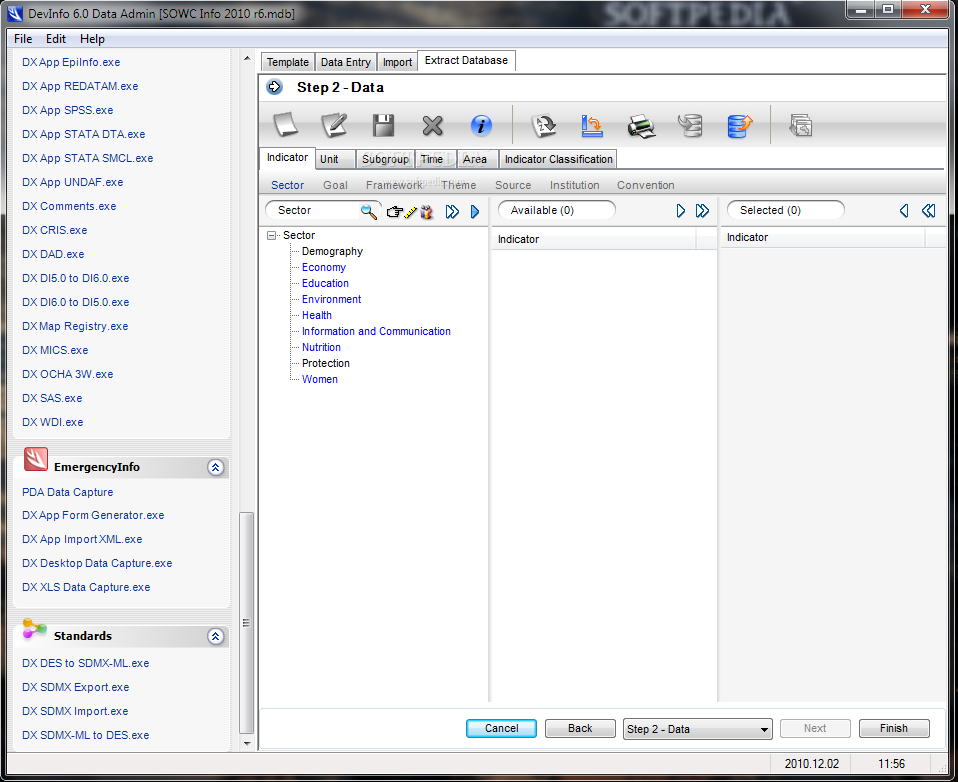Collapse the Standards section chevron
Image resolution: width=958 pixels, height=782 pixels.
point(216,636)
